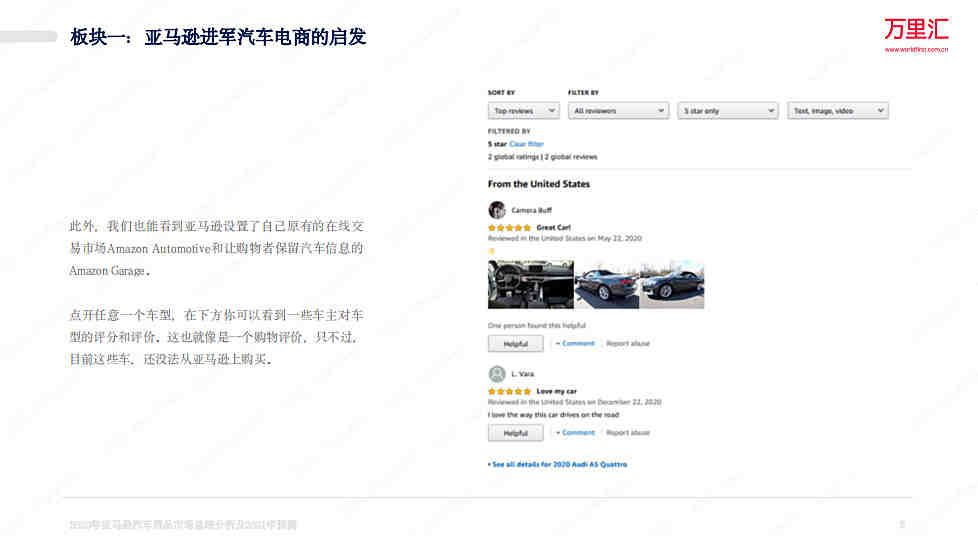Click the L. Vara reviewer name

point(523,374)
